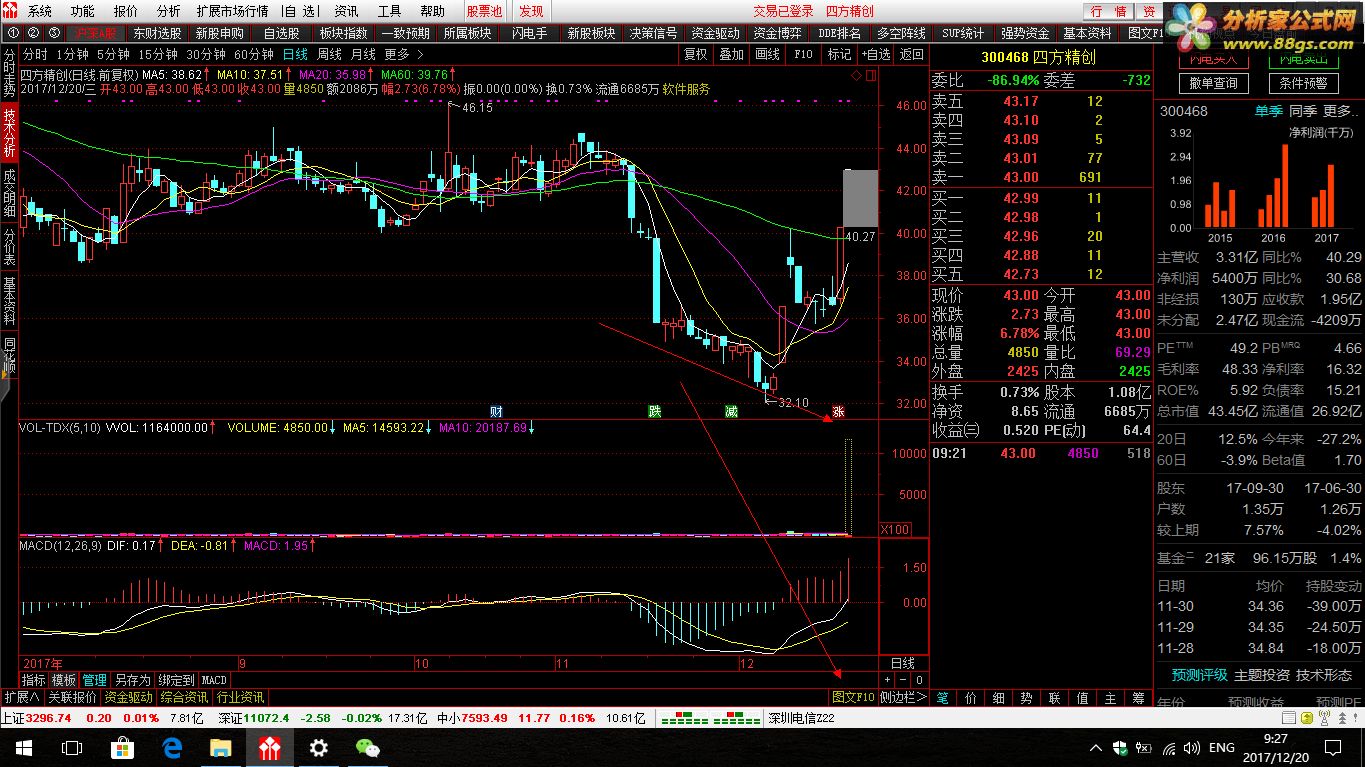Open DDE排名 in the toolbar
This screenshot has width=1365, height=767.
[839, 33]
